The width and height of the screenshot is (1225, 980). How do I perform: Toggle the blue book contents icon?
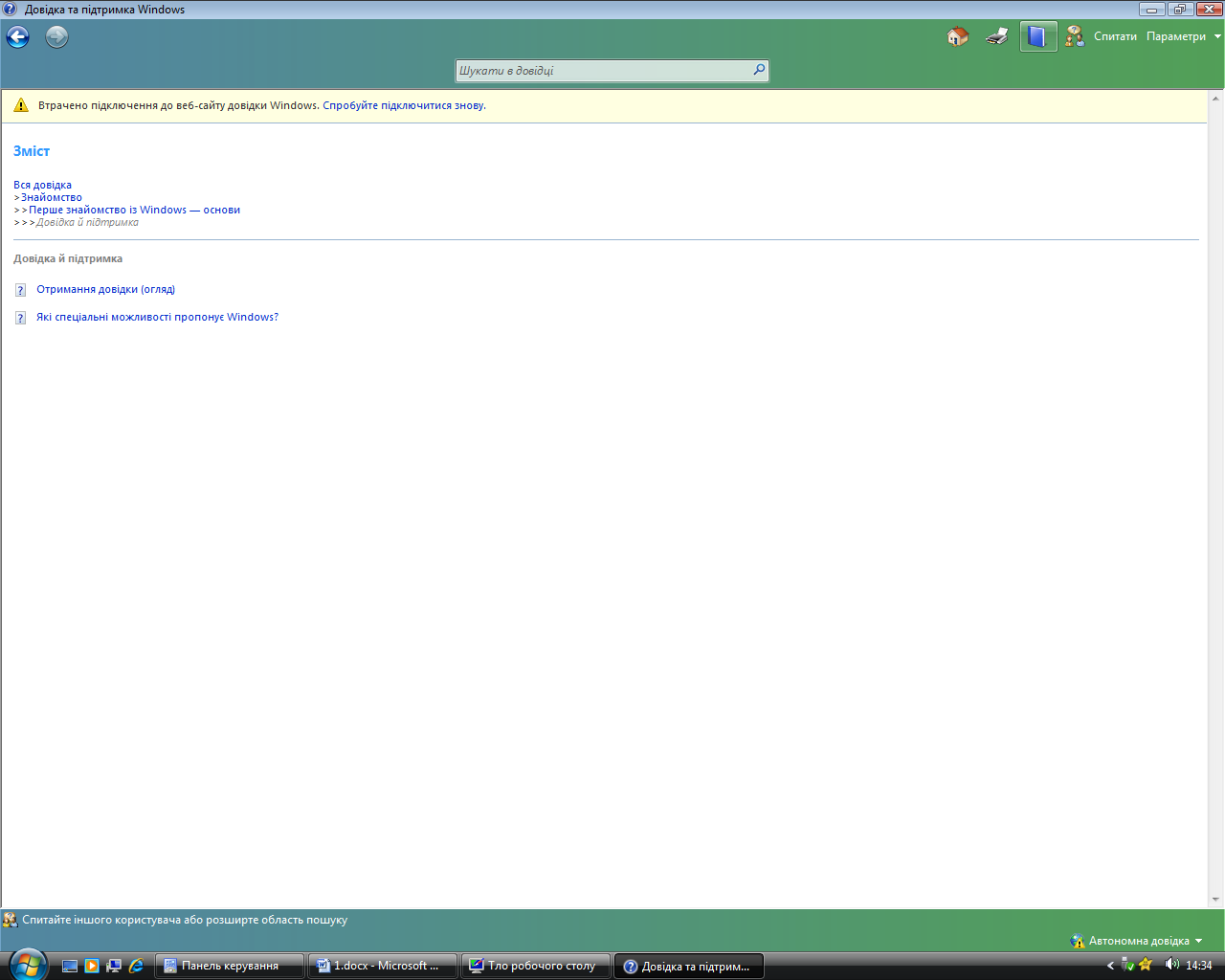[1037, 36]
